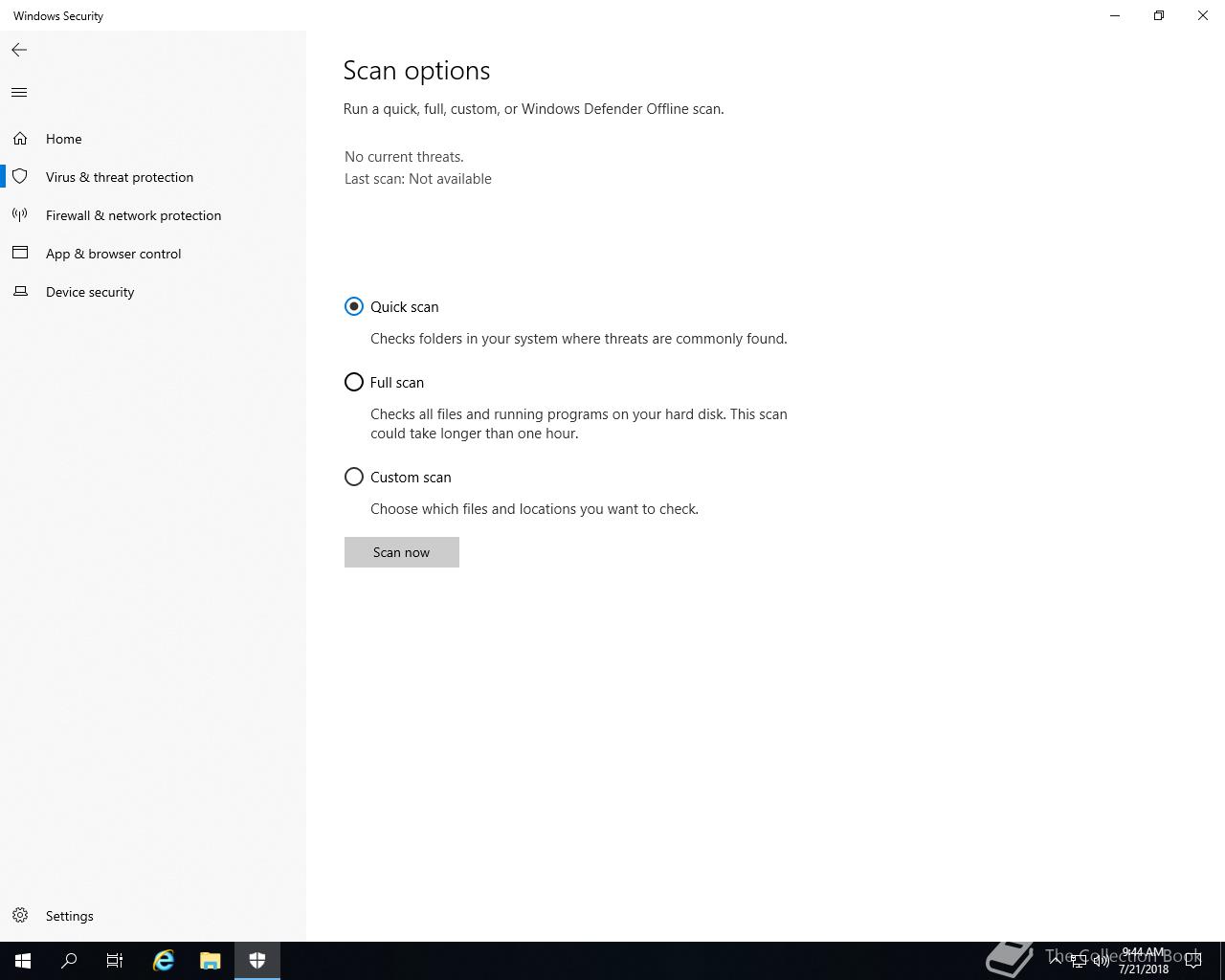
Task: Open the Action Center notifications icon
Action: [x=1194, y=961]
